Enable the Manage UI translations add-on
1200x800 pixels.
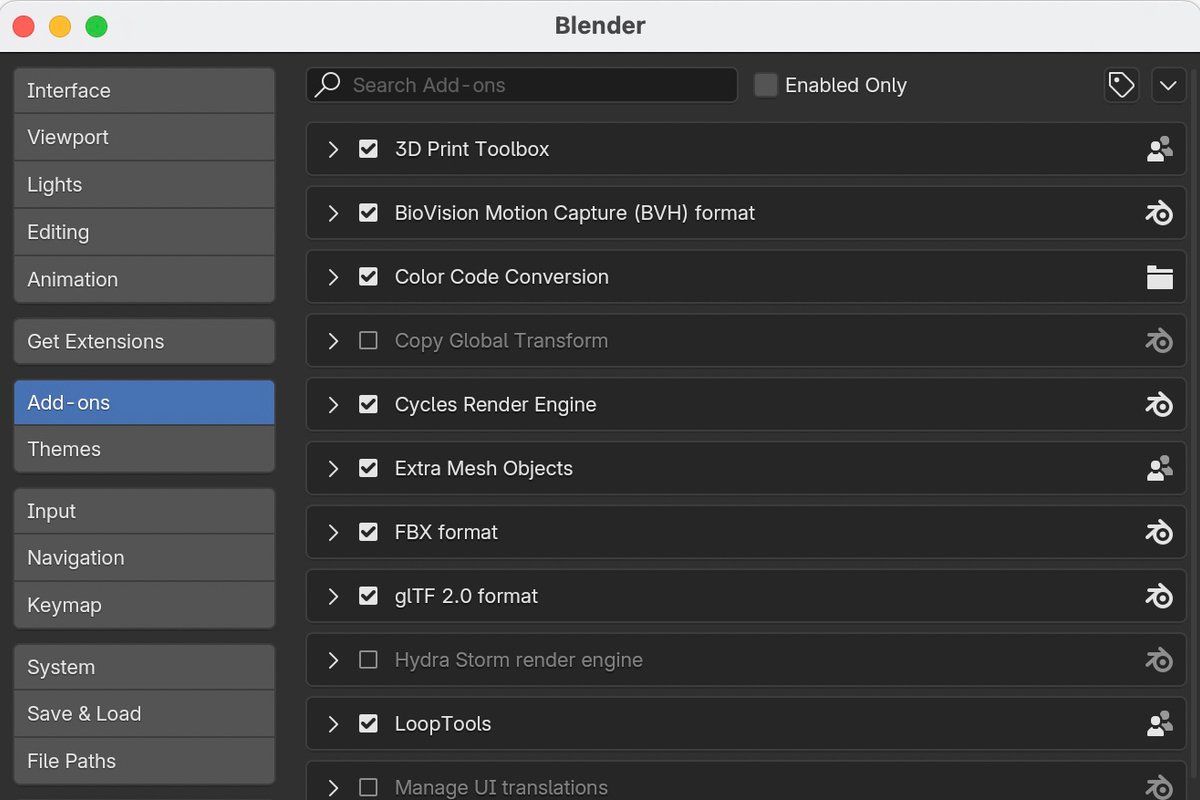(368, 788)
